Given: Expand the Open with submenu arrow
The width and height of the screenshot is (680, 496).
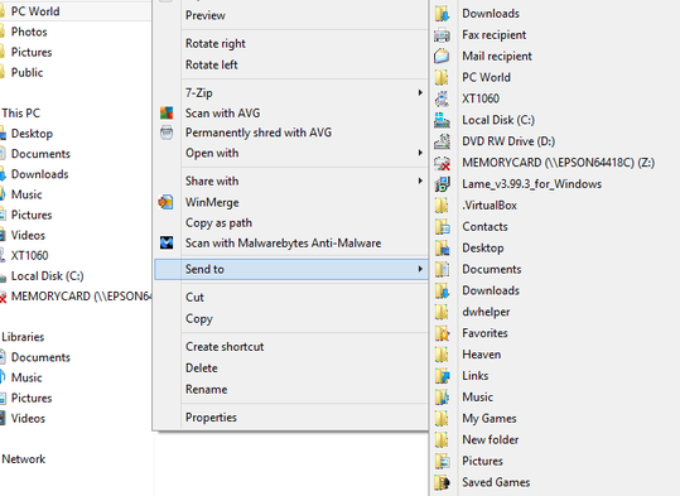Looking at the screenshot, I should pos(420,153).
